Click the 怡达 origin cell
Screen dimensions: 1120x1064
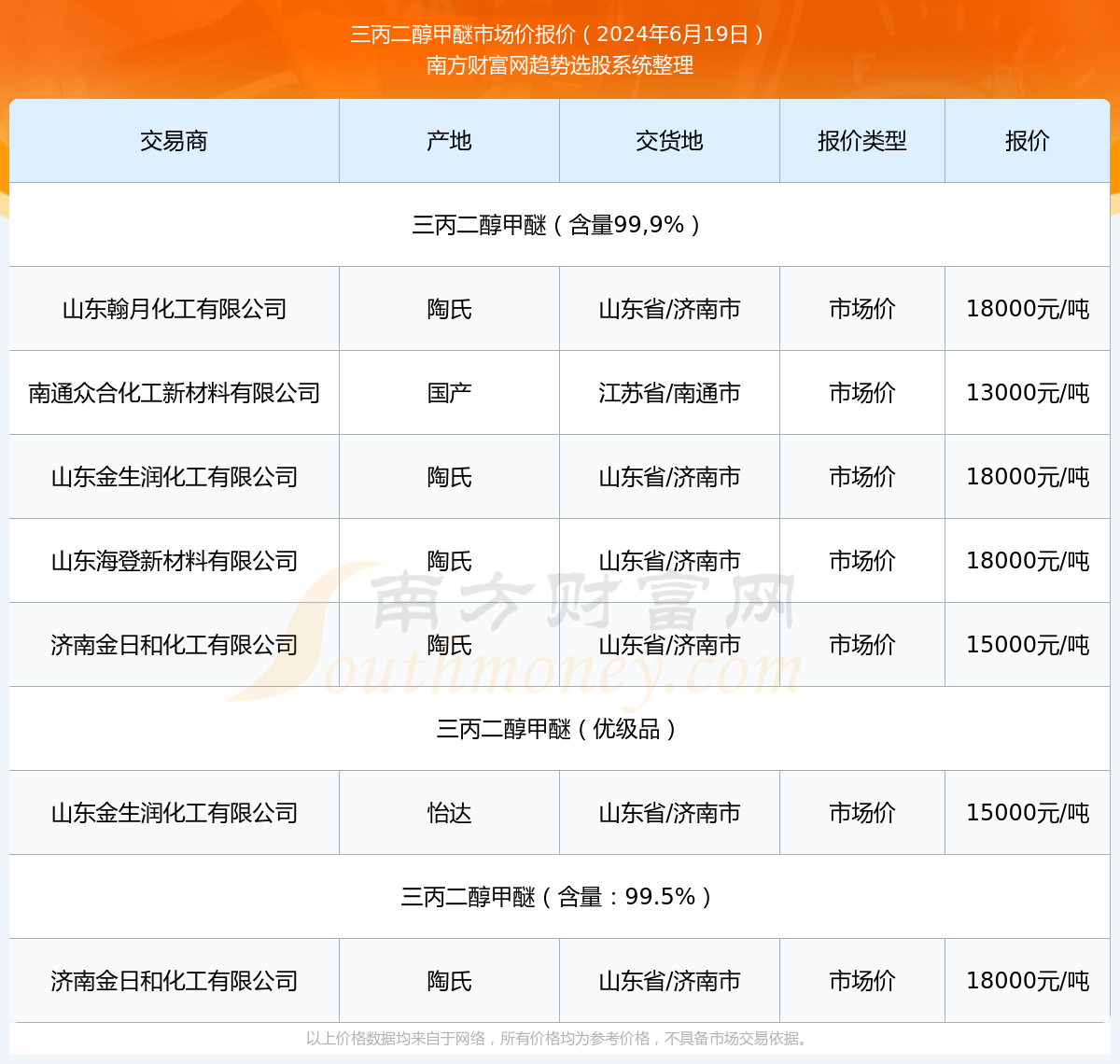(x=449, y=813)
